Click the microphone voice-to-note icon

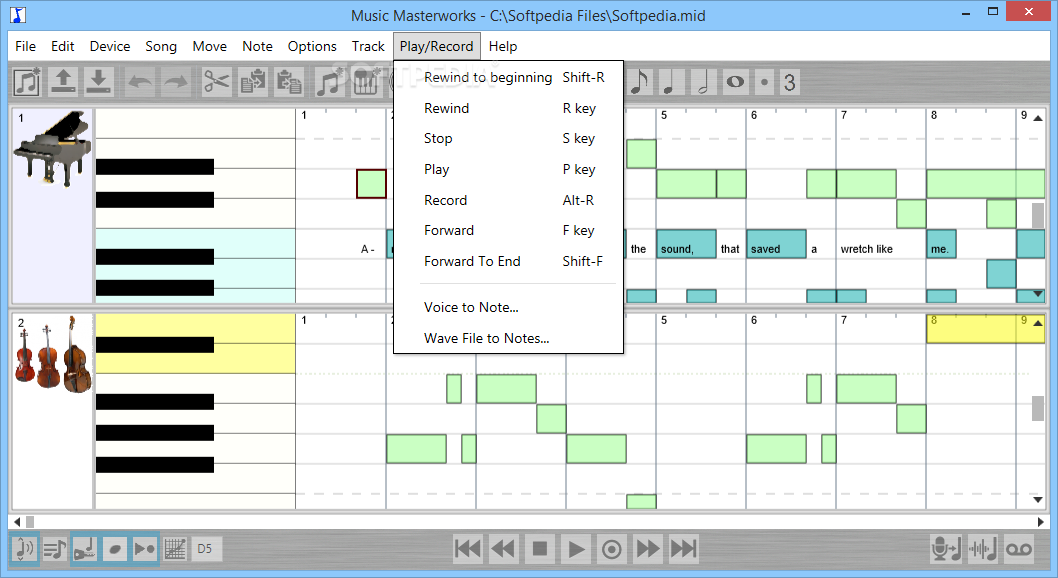(x=945, y=549)
